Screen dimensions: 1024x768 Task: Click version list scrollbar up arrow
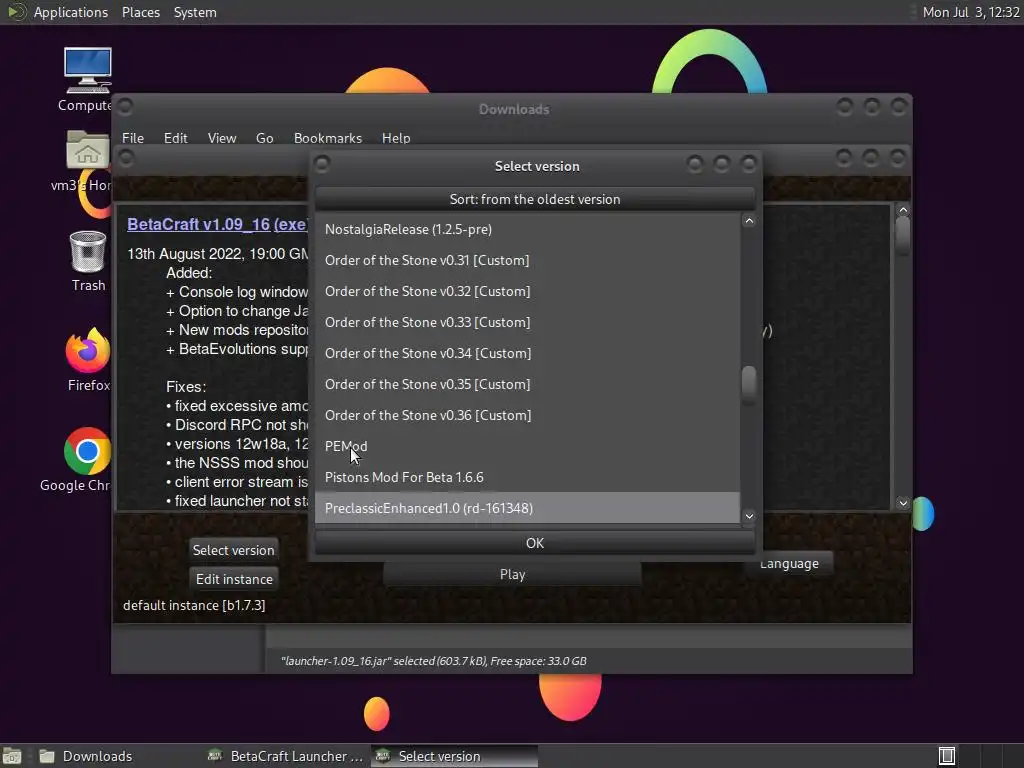[x=749, y=221]
